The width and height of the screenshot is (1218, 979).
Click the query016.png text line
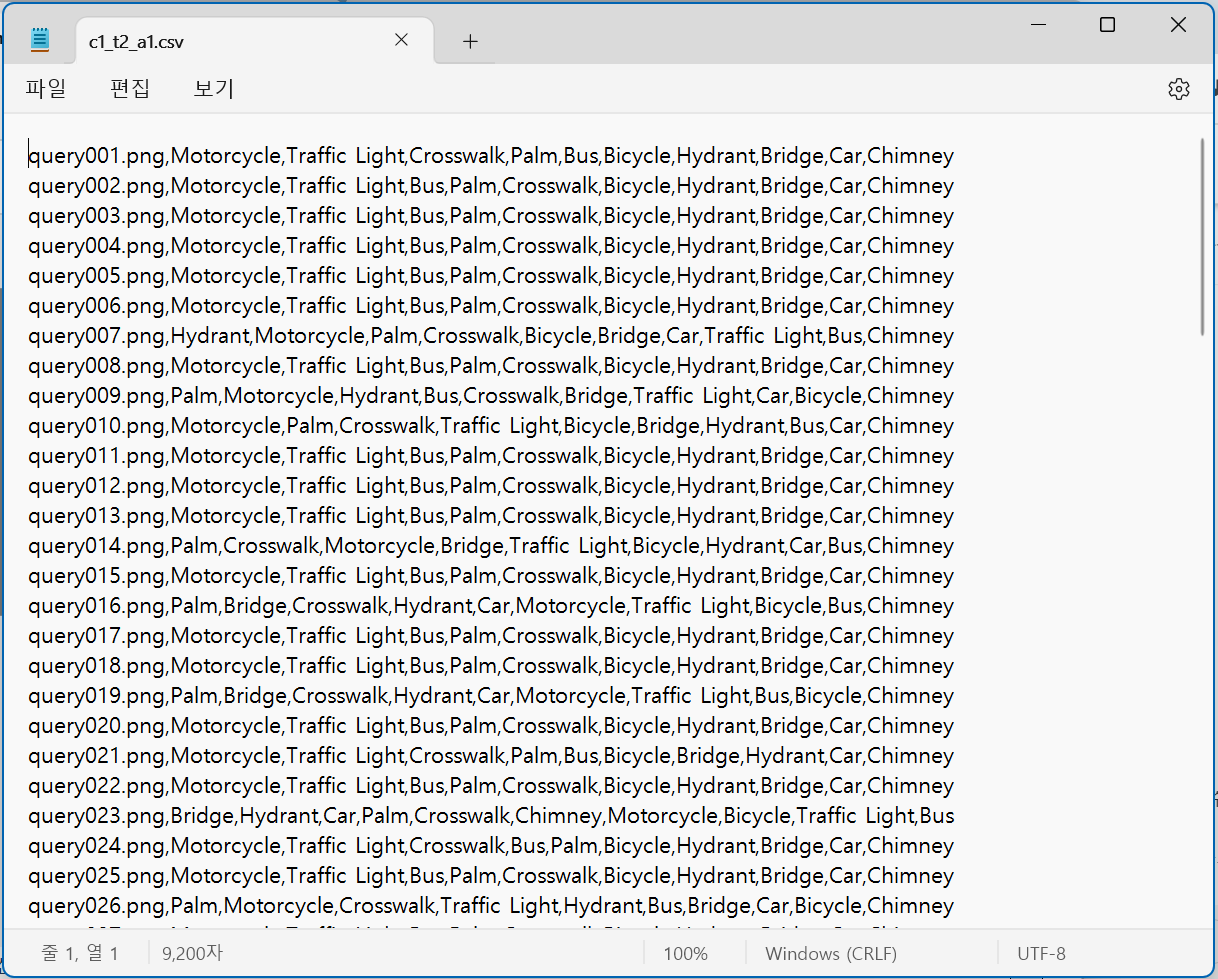click(x=491, y=606)
